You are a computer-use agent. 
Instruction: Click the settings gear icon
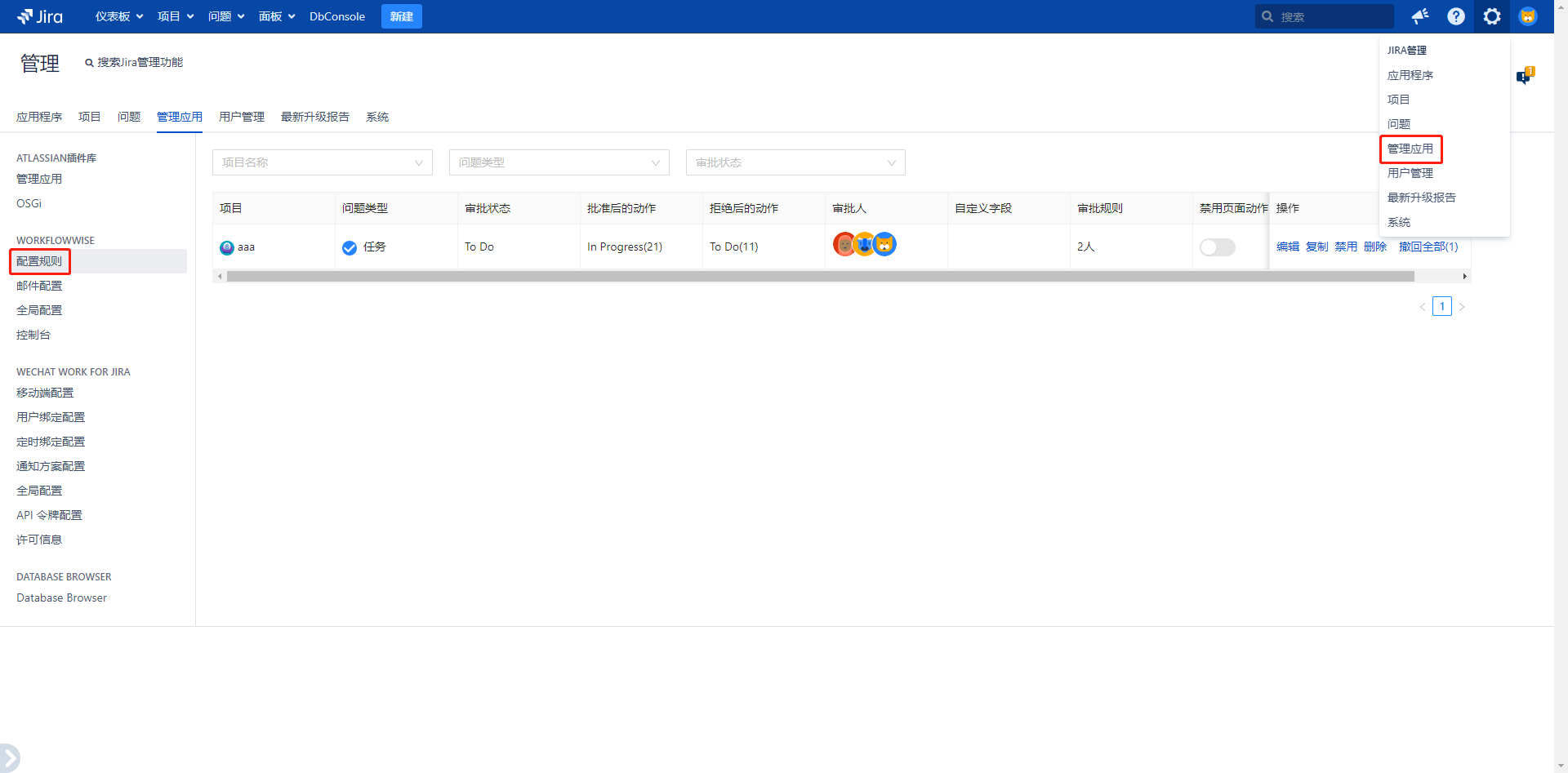coord(1491,16)
